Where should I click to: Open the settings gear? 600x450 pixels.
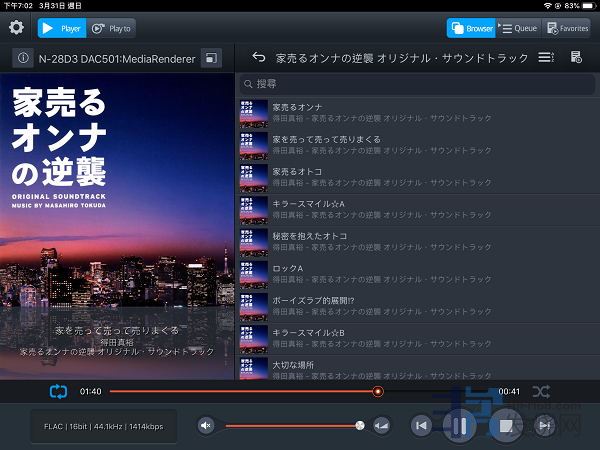[16, 28]
